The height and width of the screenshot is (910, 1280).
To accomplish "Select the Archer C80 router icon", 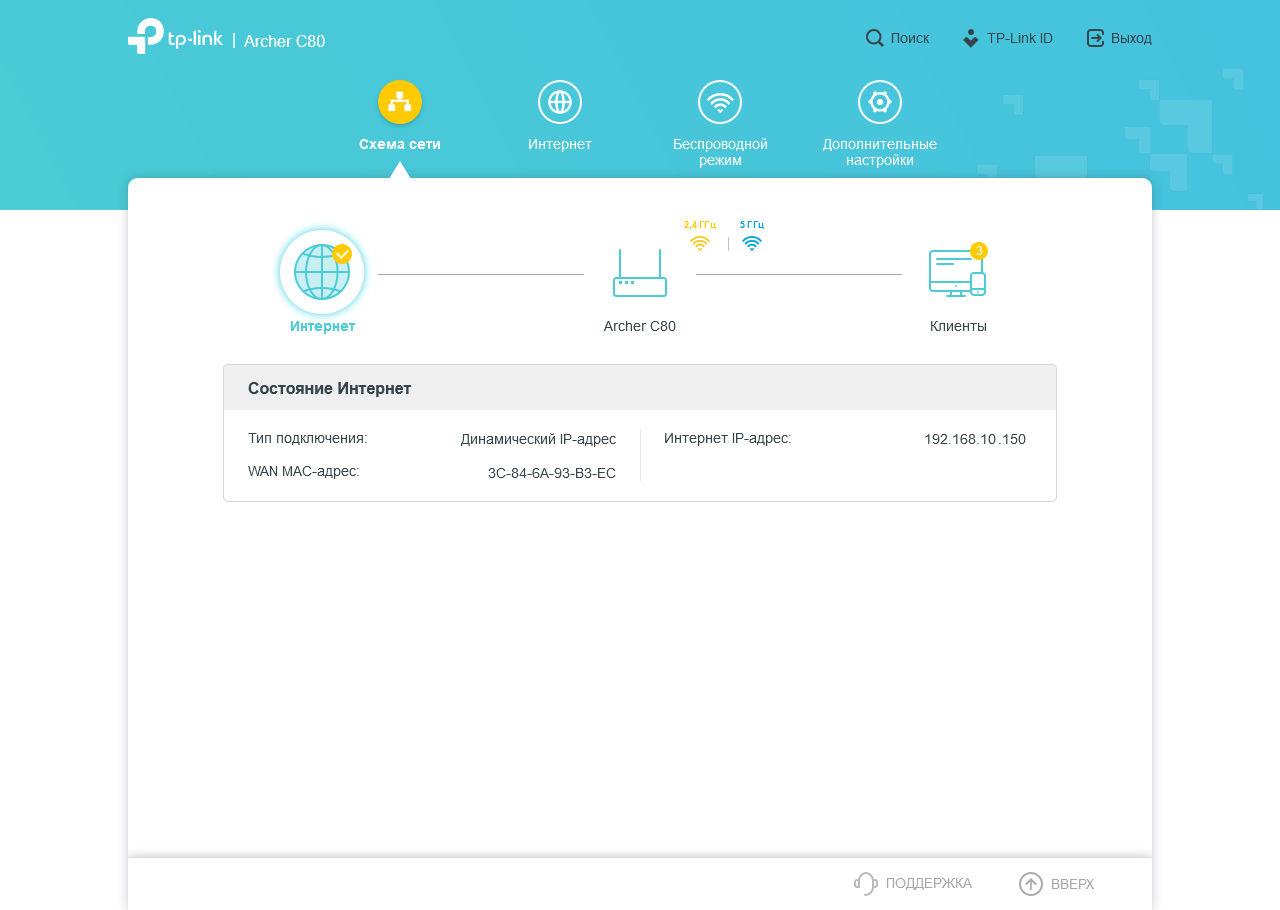I will (640, 273).
